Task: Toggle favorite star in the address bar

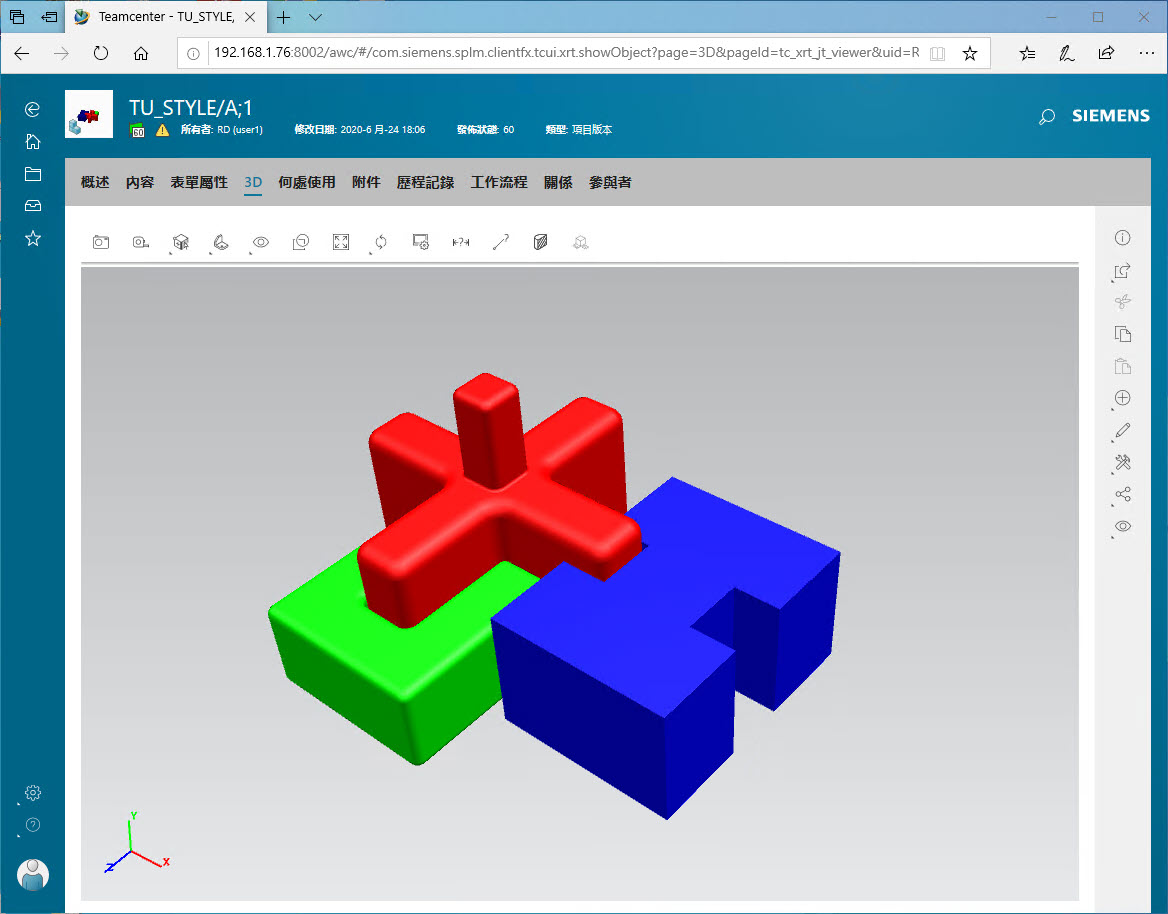Action: [x=969, y=54]
